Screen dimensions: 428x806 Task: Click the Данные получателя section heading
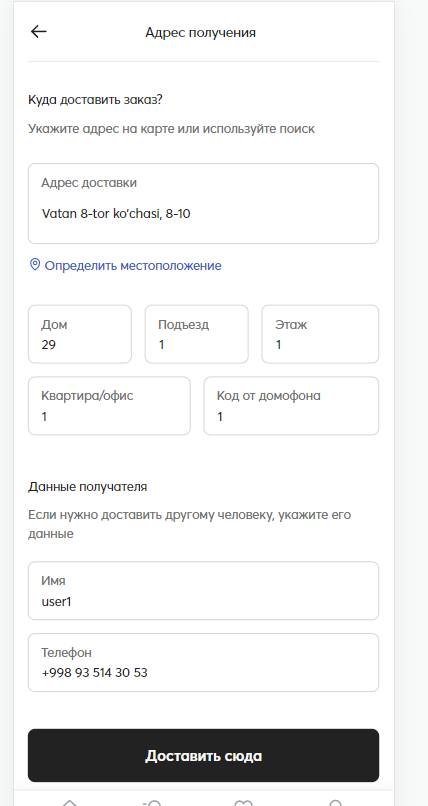click(x=87, y=486)
